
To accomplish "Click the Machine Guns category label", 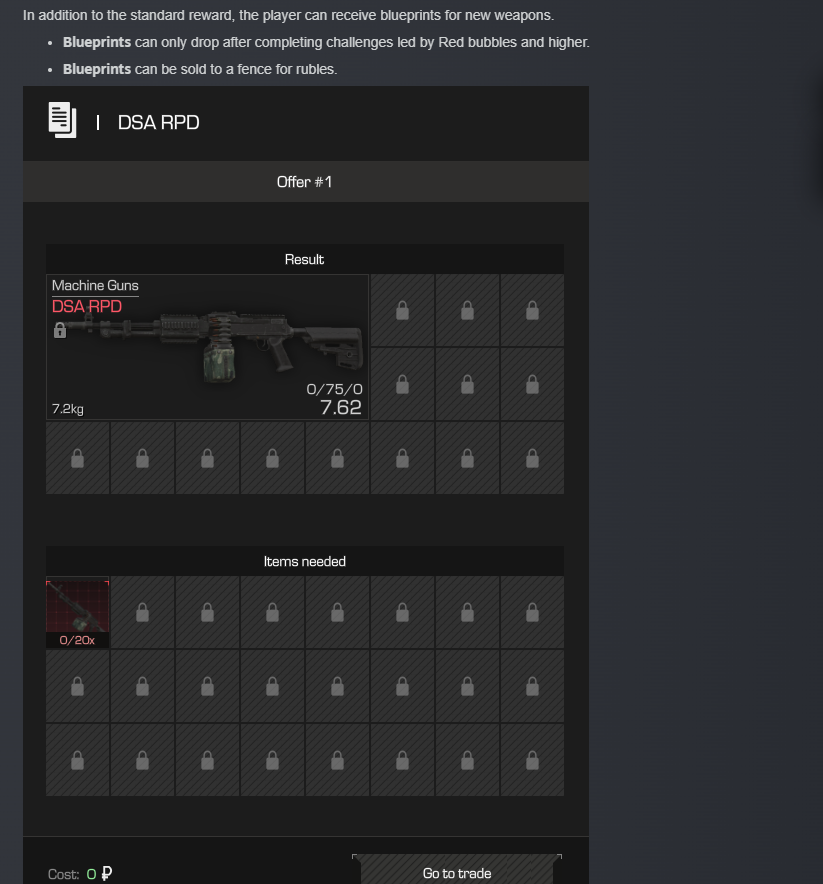I will [95, 285].
